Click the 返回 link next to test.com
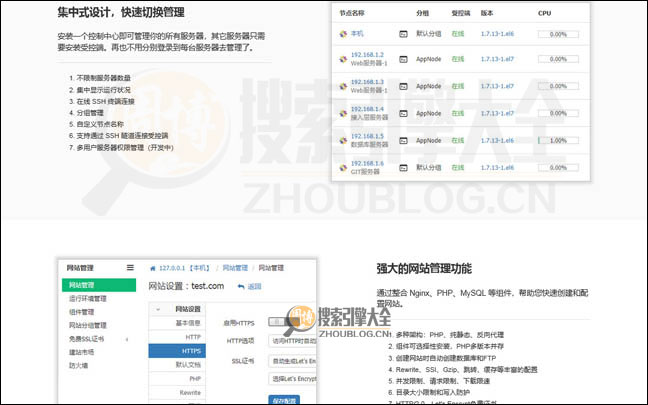 point(254,286)
